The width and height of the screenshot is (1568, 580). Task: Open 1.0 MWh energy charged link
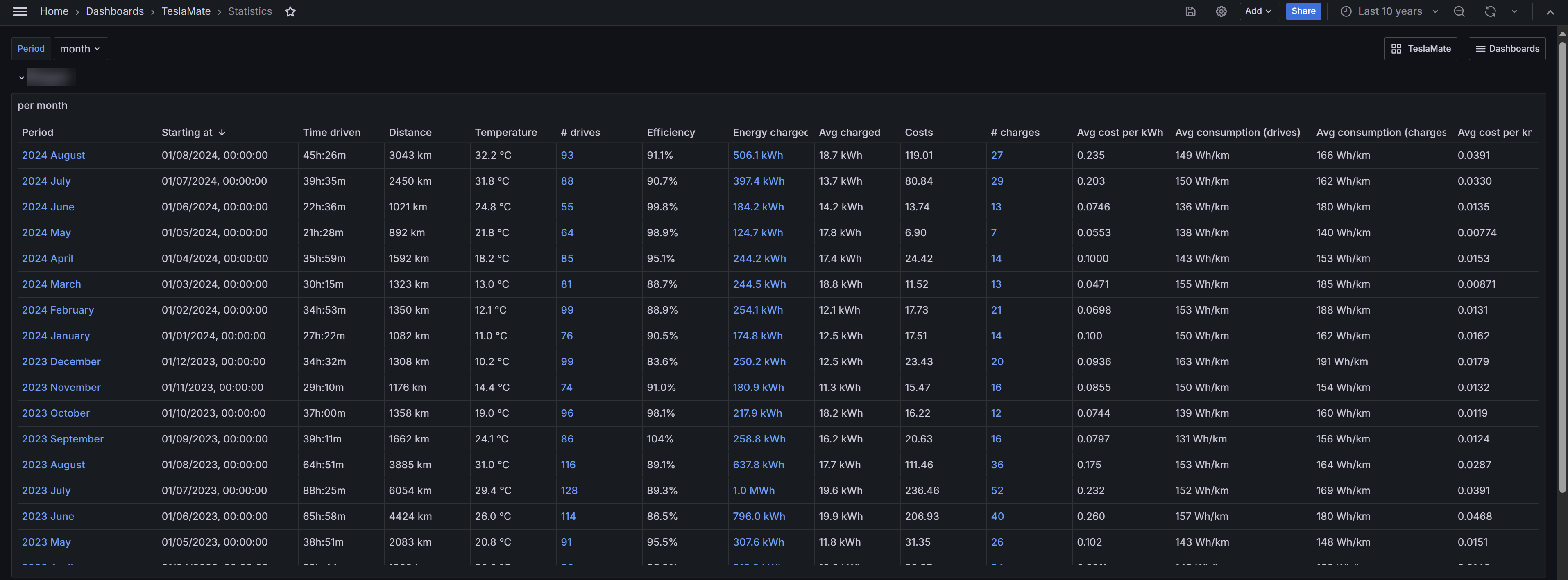click(x=753, y=491)
